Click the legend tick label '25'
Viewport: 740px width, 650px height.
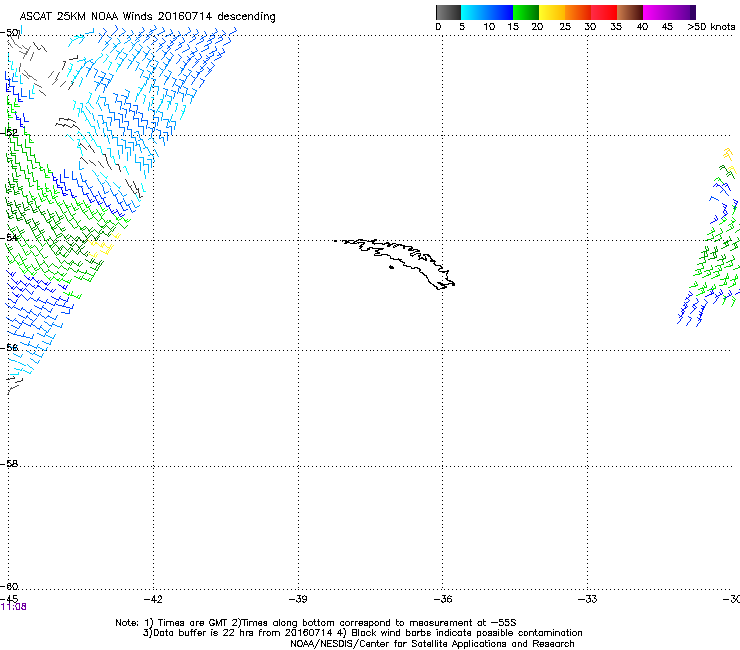pos(565,27)
